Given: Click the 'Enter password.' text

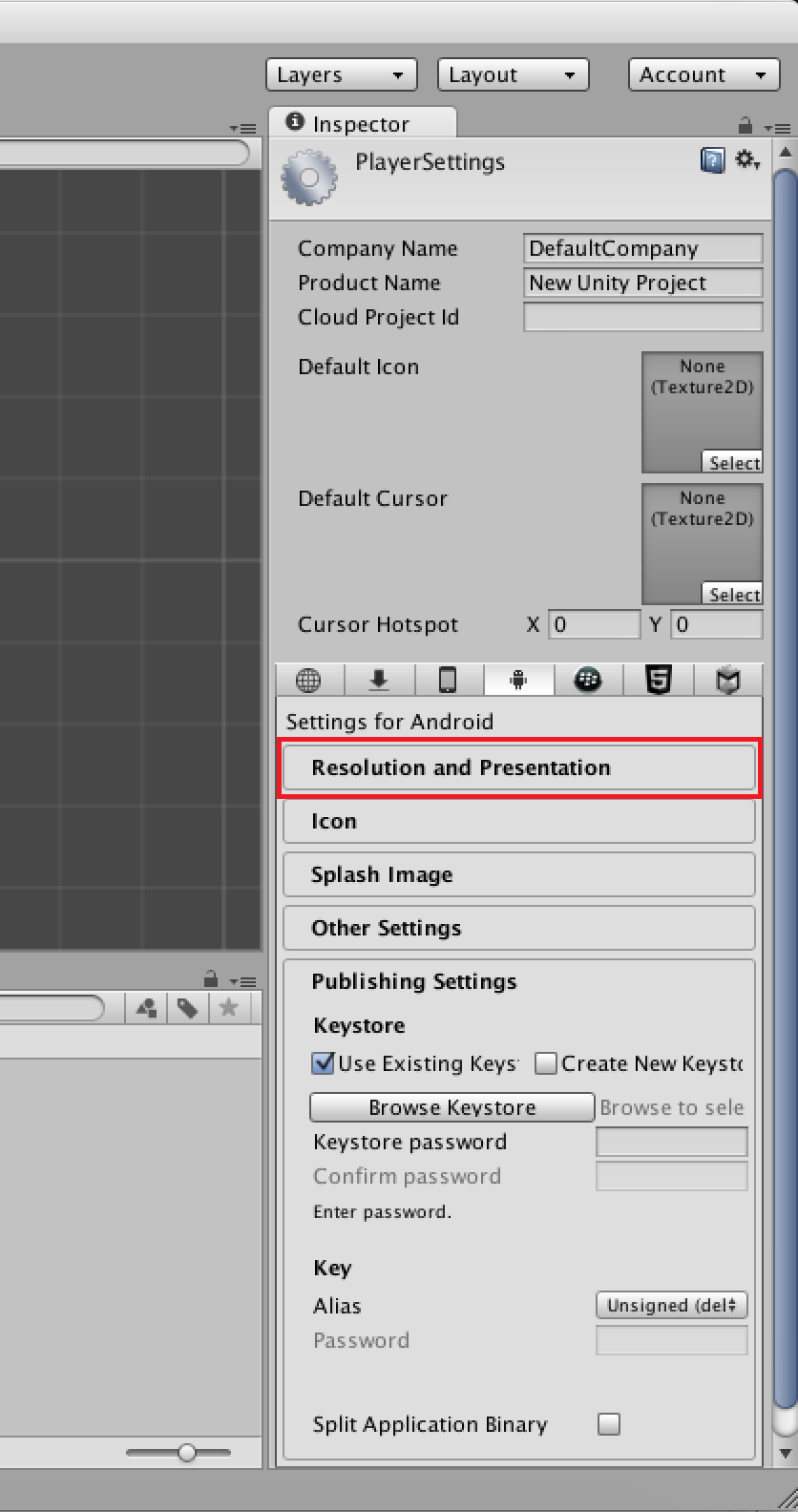Looking at the screenshot, I should click(x=382, y=1211).
